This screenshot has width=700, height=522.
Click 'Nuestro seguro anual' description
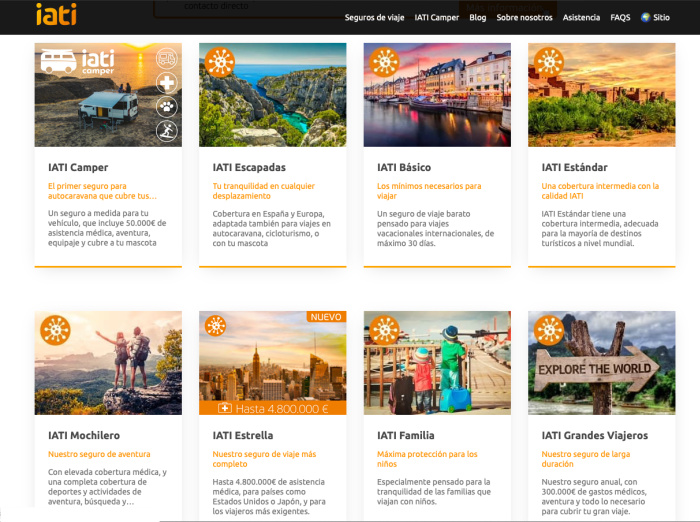(594, 497)
